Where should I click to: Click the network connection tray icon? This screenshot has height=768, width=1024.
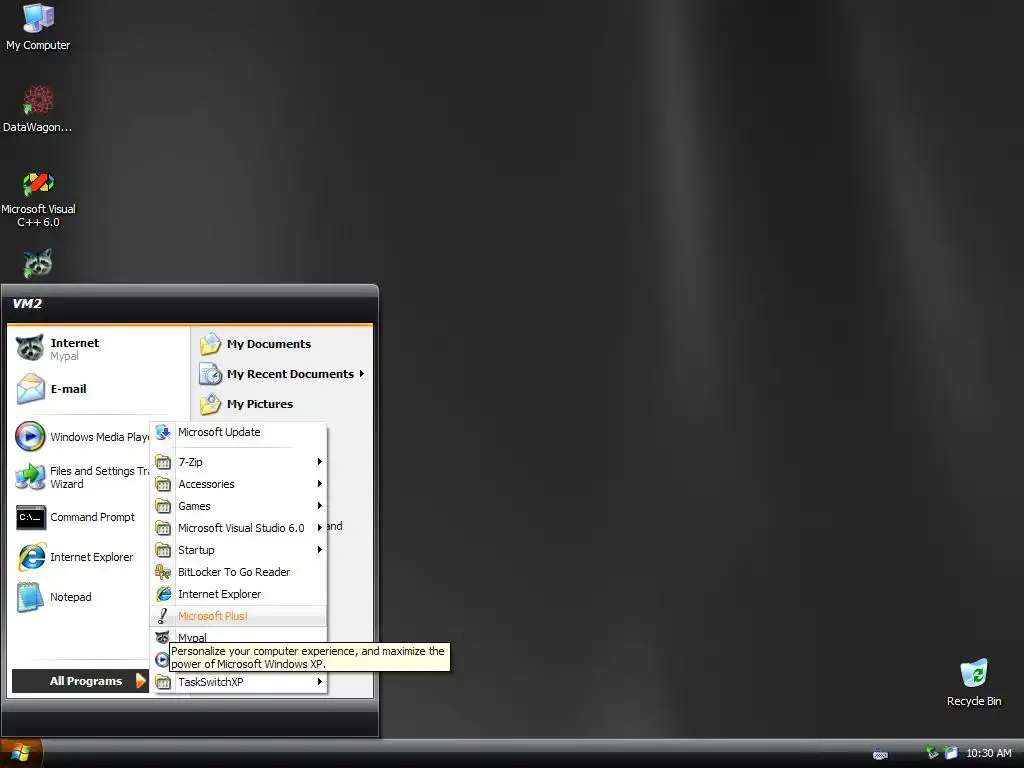(932, 753)
